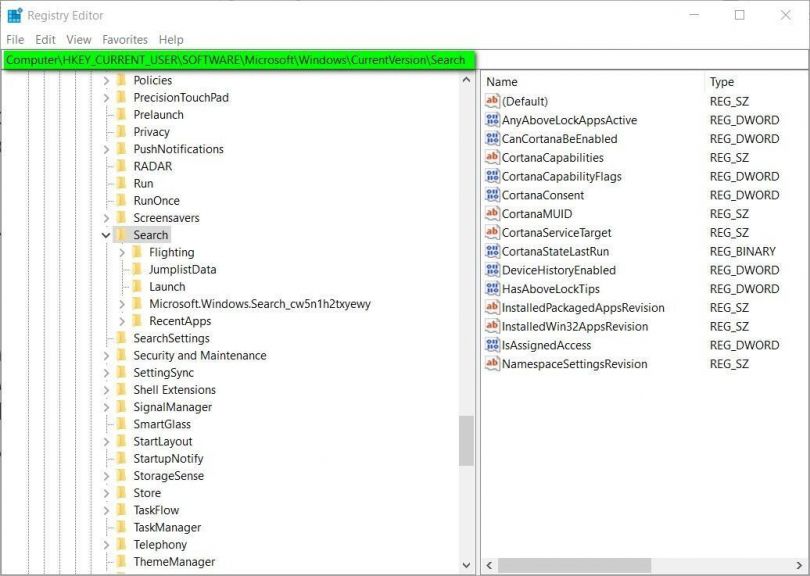Select the SearchSettings key in tree
This screenshot has height=576, width=810.
pyautogui.click(x=171, y=338)
